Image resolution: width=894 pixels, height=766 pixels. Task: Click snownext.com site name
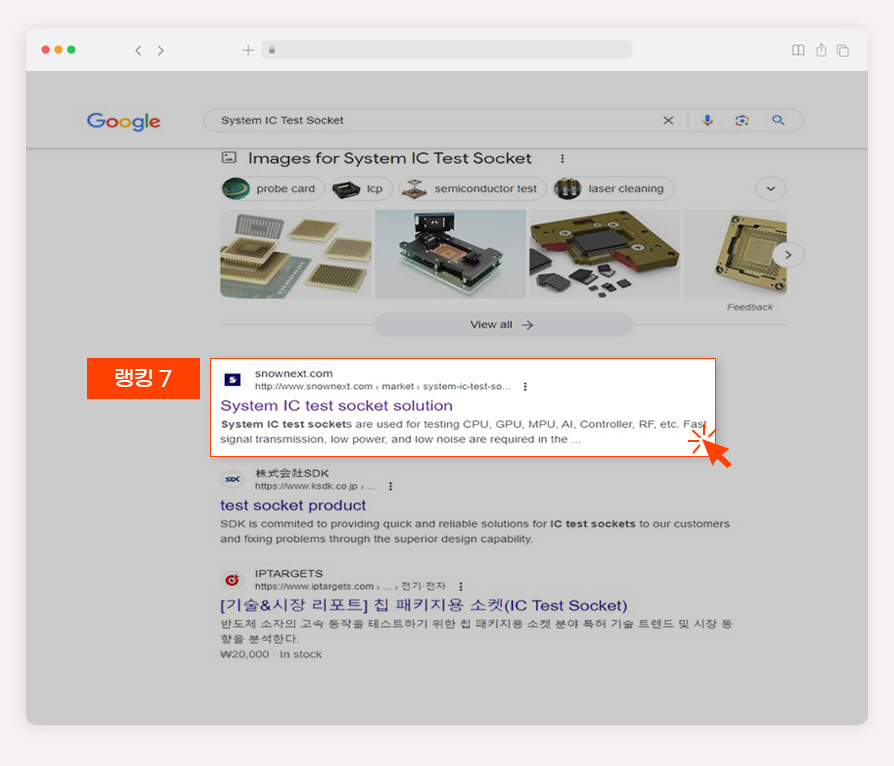pos(294,374)
